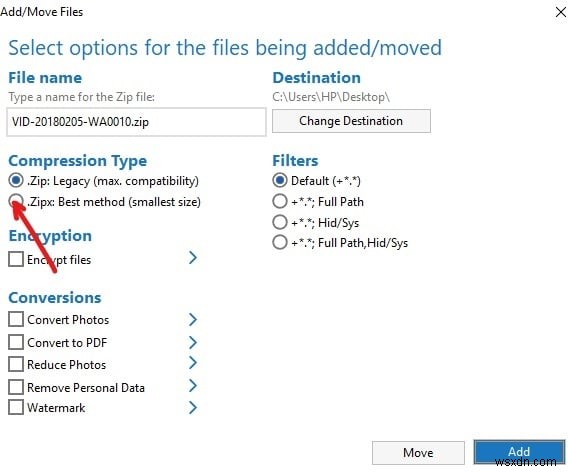Select .Zipx Best method radio option
Screen dimensions: 568x472
coord(16,201)
